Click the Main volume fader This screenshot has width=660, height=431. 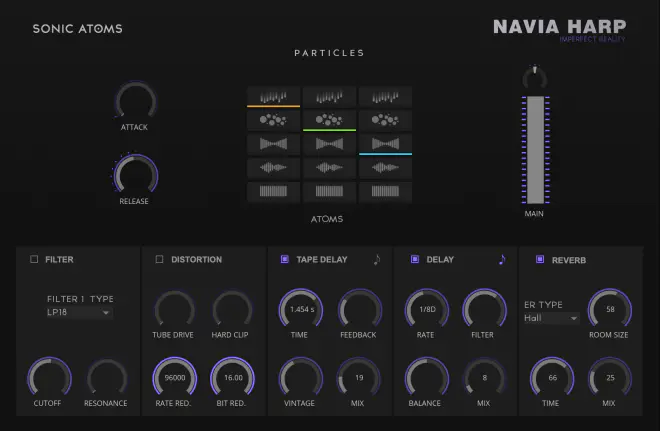point(535,150)
